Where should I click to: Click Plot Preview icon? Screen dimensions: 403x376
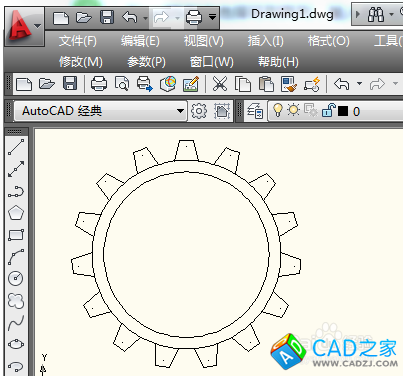[122, 84]
